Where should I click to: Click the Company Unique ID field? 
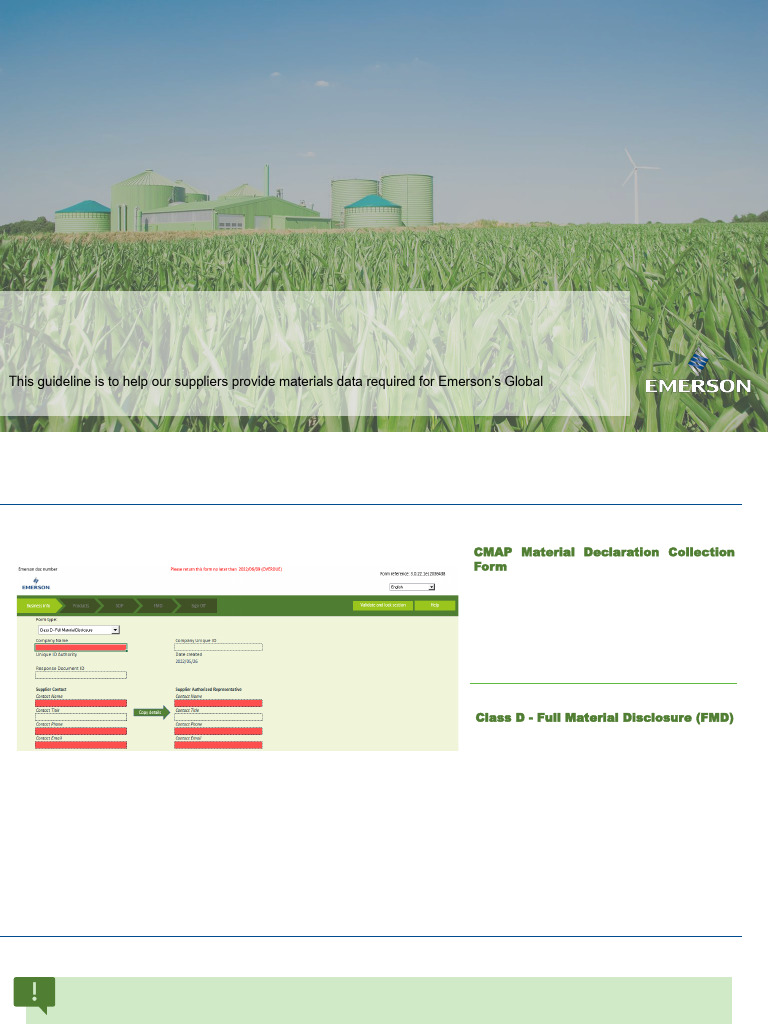click(218, 647)
